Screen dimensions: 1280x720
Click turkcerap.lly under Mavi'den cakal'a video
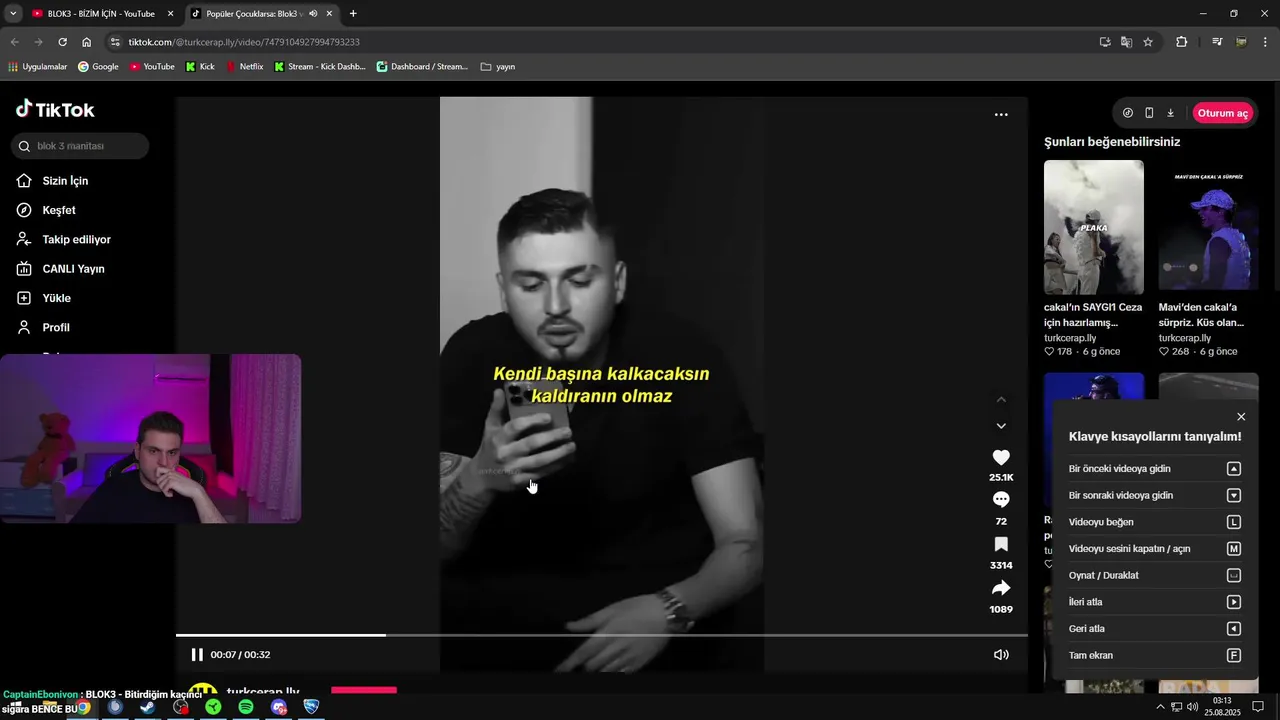pos(1185,338)
